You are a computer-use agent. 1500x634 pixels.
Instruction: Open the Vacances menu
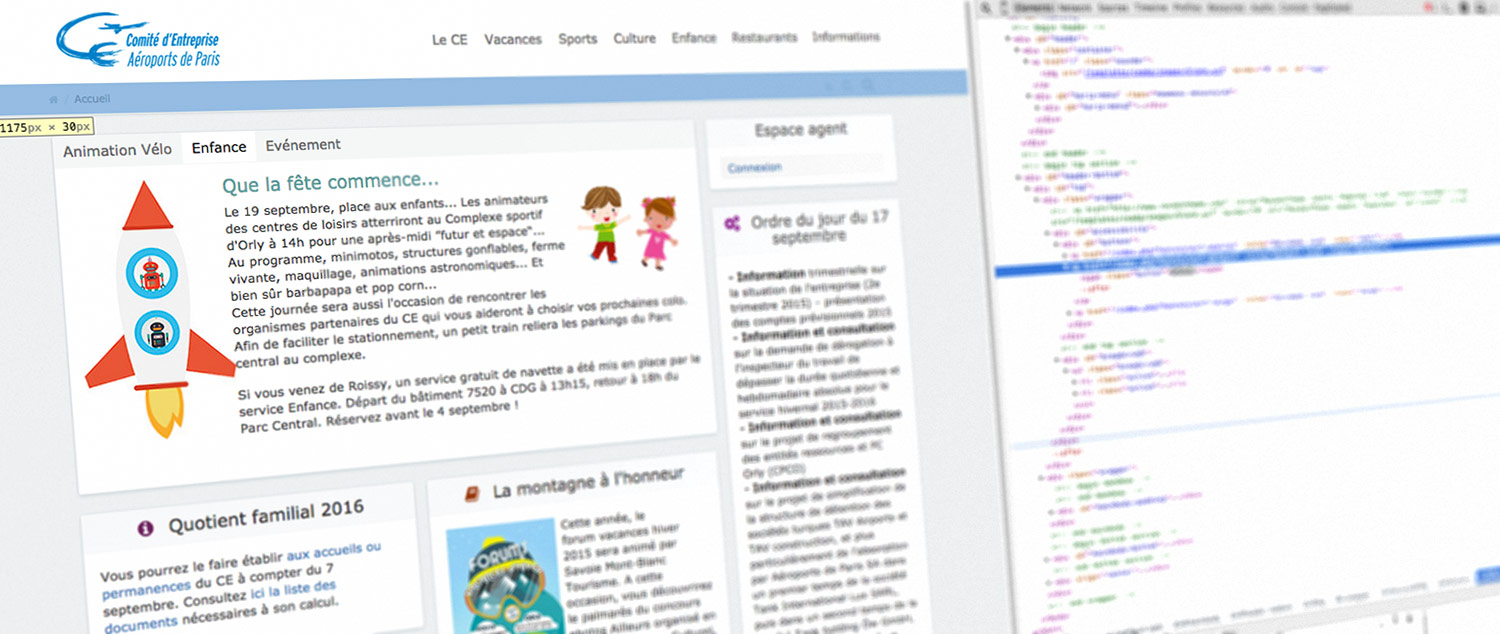(x=513, y=40)
